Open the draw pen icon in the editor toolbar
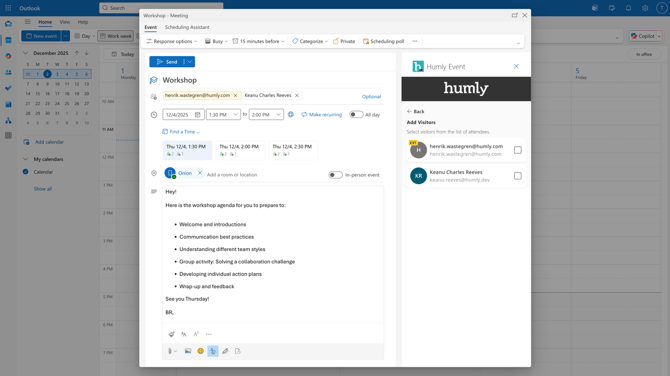The width and height of the screenshot is (670, 376). click(225, 351)
